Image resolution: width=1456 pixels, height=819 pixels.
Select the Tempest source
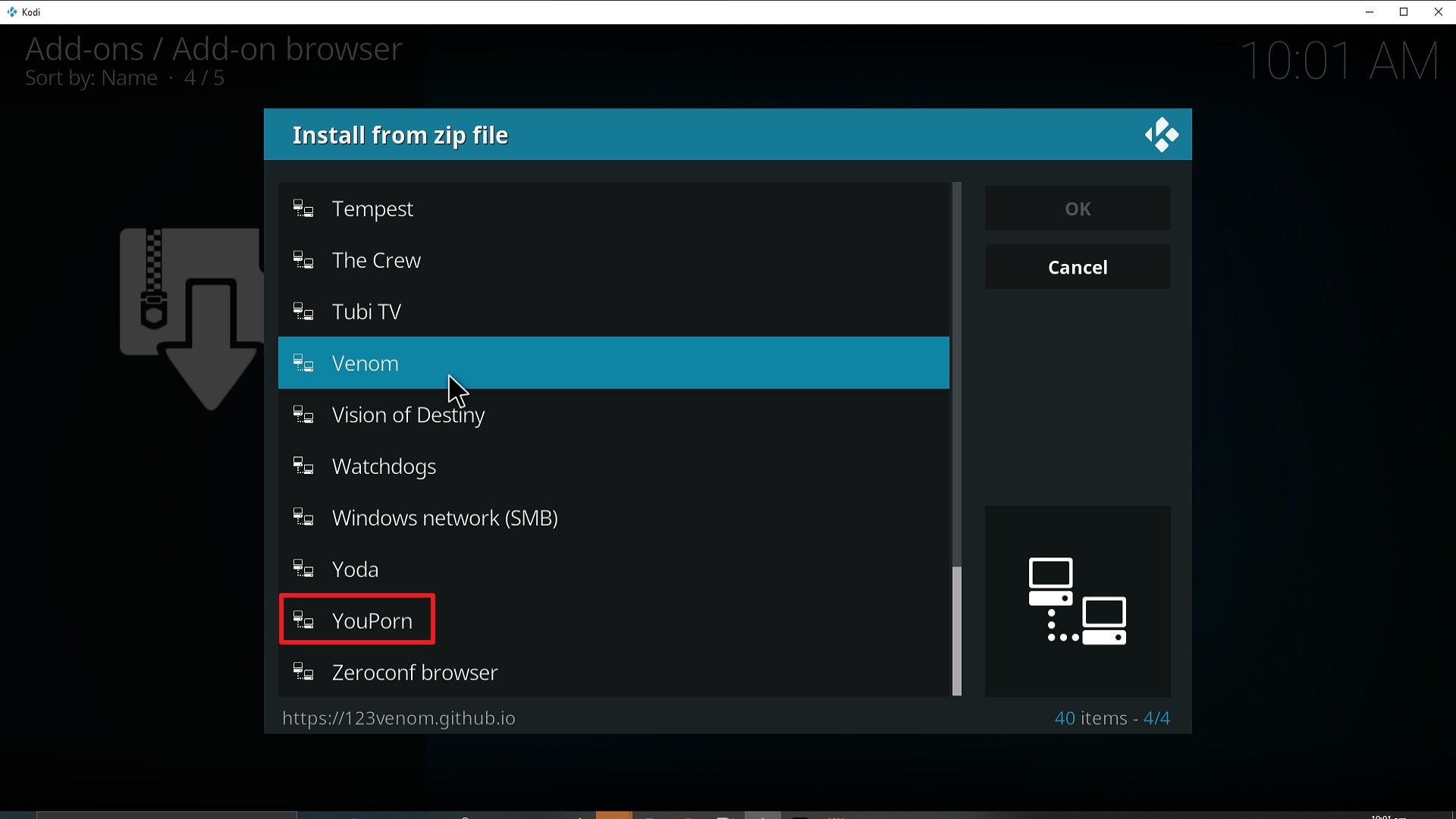[613, 209]
